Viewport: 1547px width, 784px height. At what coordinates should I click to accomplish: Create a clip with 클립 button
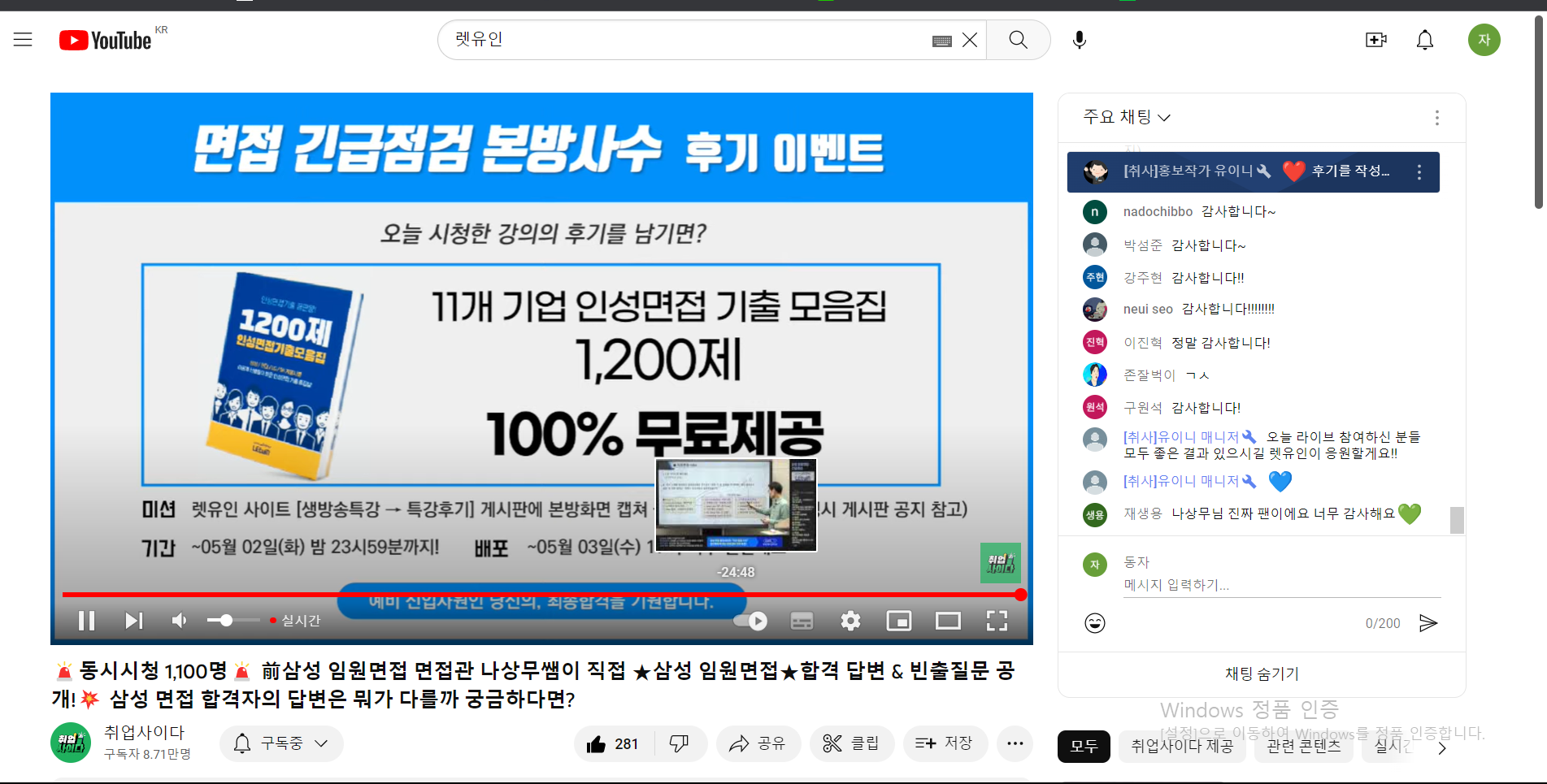click(851, 743)
